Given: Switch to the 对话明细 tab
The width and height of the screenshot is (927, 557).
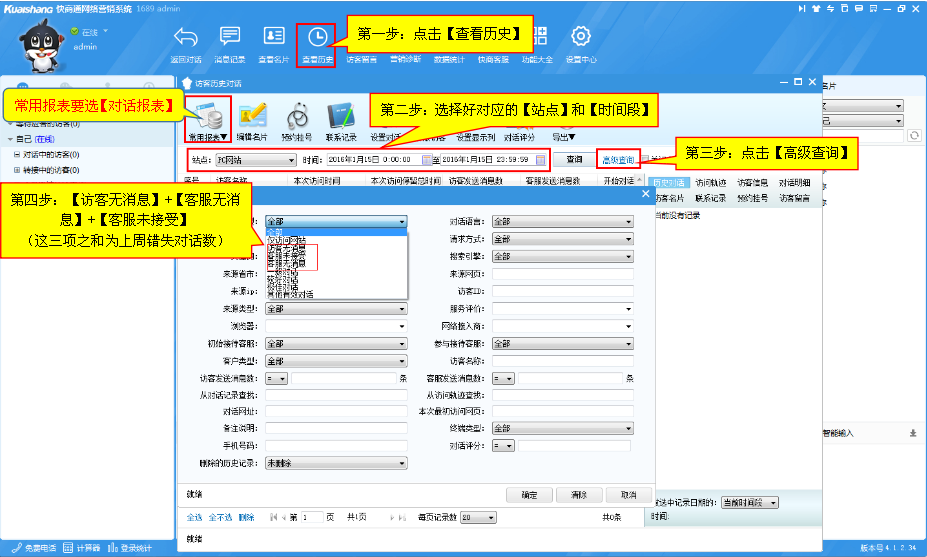Looking at the screenshot, I should [x=795, y=184].
